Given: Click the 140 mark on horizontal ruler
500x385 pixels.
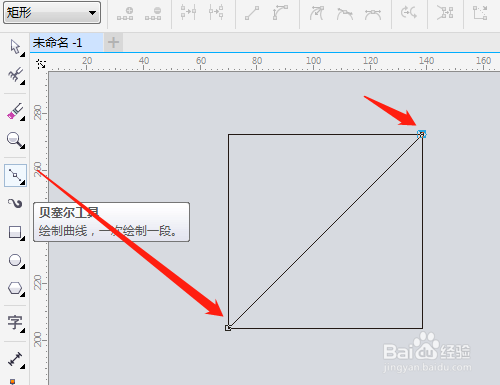Looking at the screenshot, I should pos(426,61).
